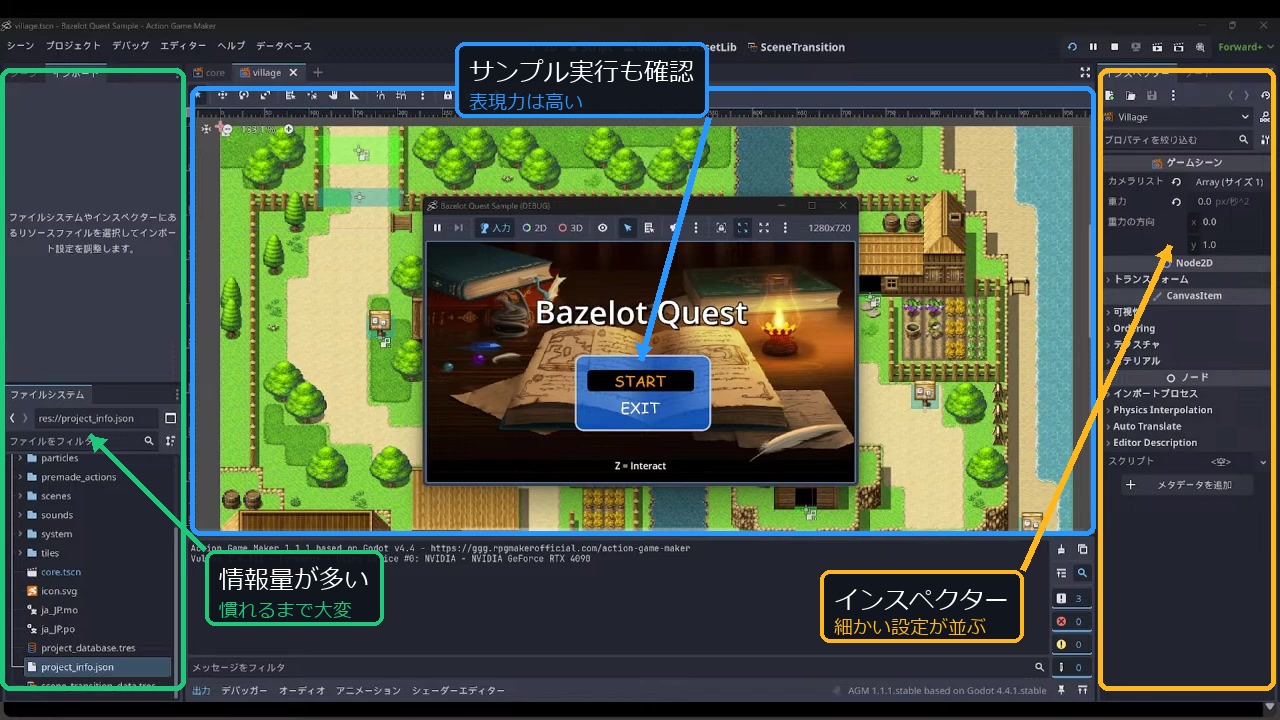This screenshot has height=720, width=1280.
Task: Open the Inspector property tools icon
Action: point(1265,140)
